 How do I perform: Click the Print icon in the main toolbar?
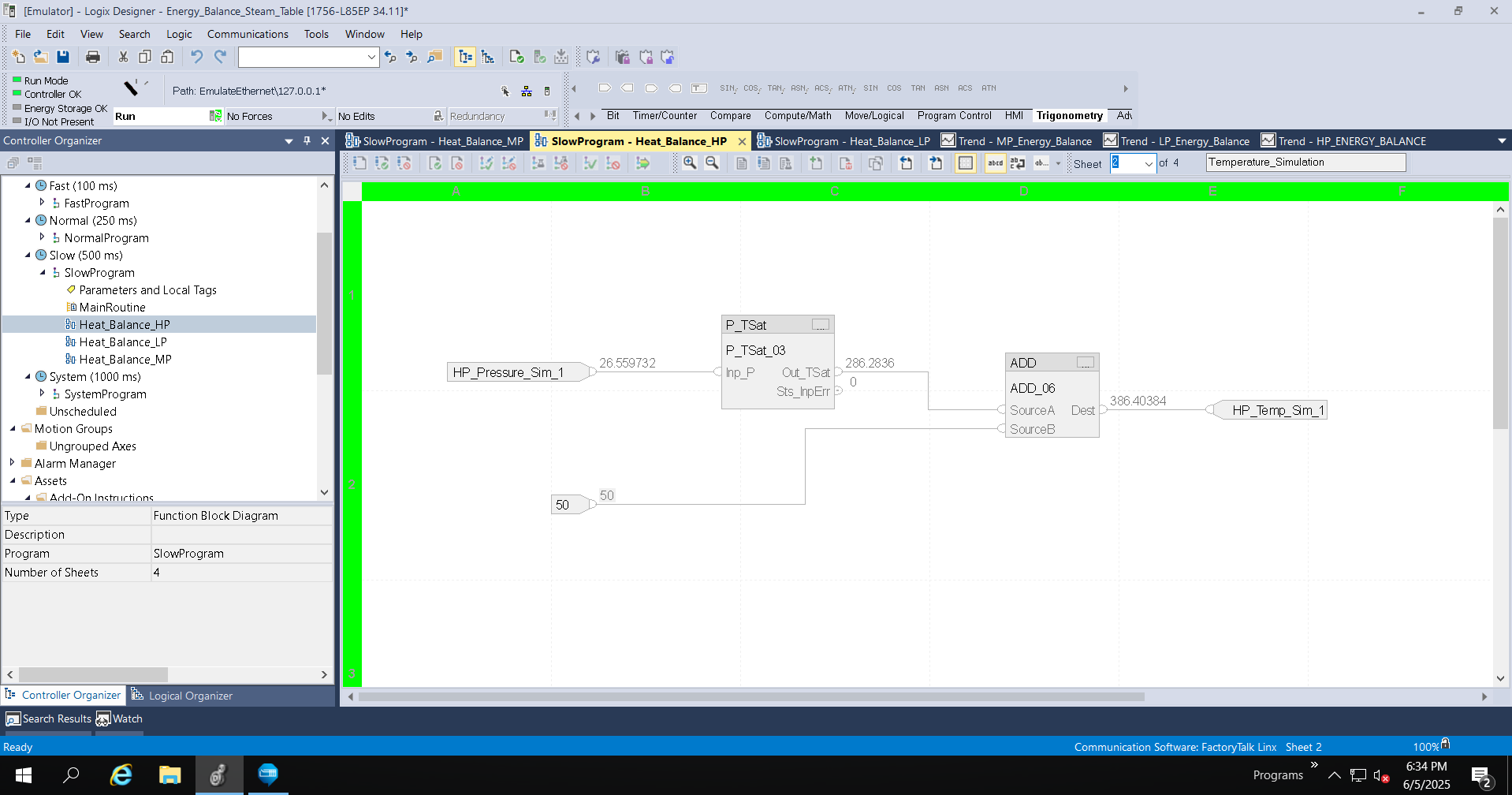(x=93, y=56)
